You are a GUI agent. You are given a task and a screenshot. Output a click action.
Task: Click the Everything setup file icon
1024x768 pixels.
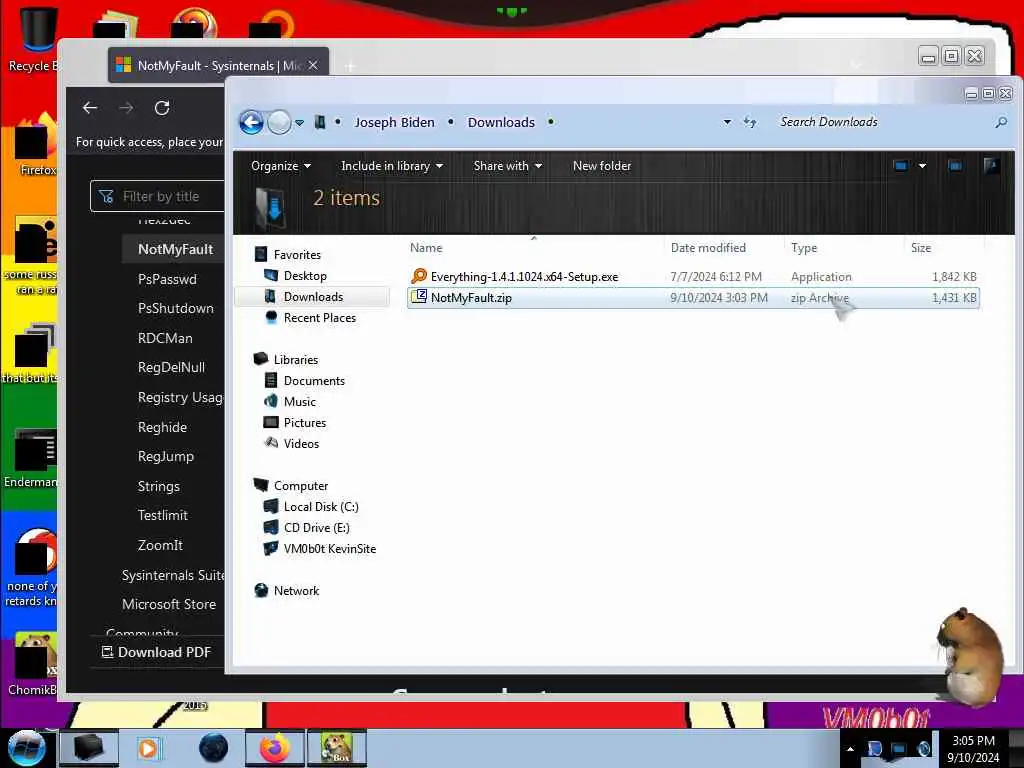tap(419, 276)
